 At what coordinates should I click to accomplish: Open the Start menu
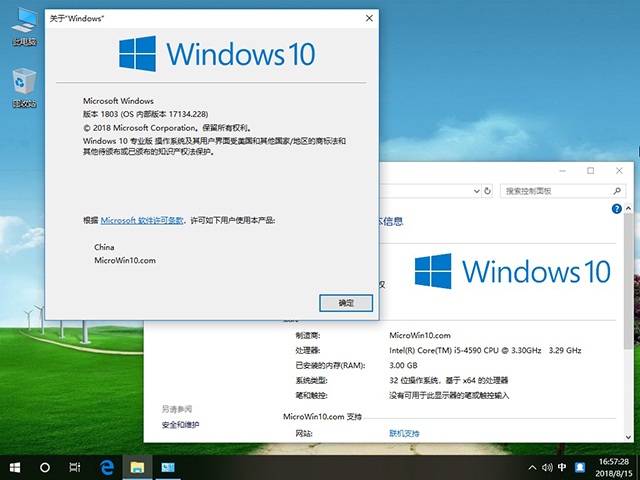coord(15,467)
